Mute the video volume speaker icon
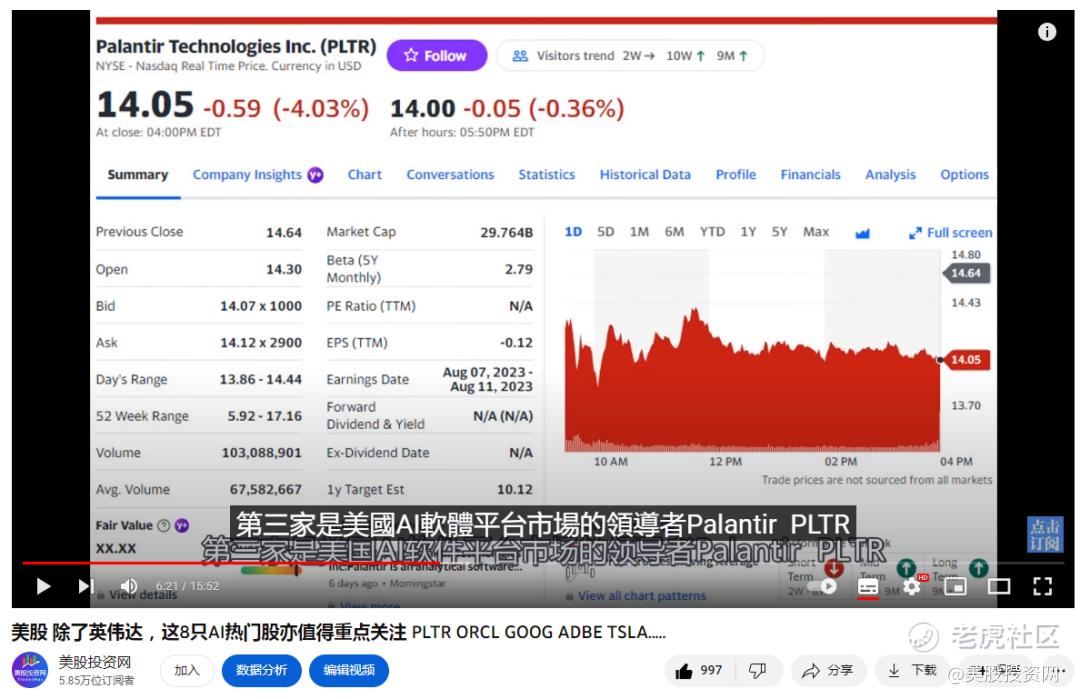Viewport: 1080px width, 699px height. (x=129, y=586)
